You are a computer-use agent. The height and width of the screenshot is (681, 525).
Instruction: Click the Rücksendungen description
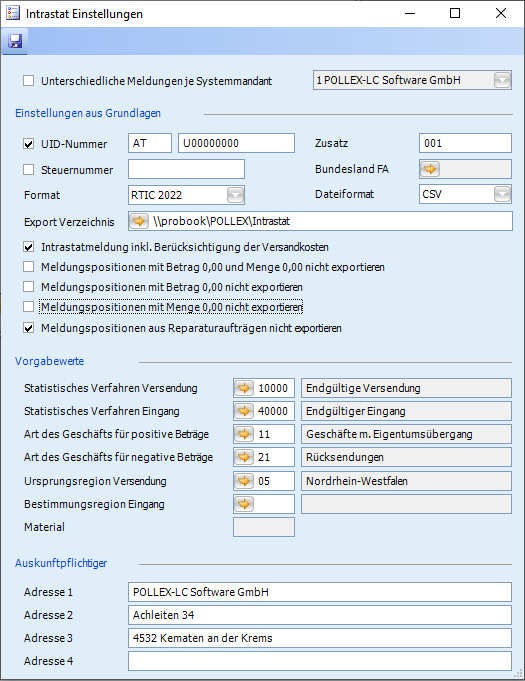click(406, 457)
